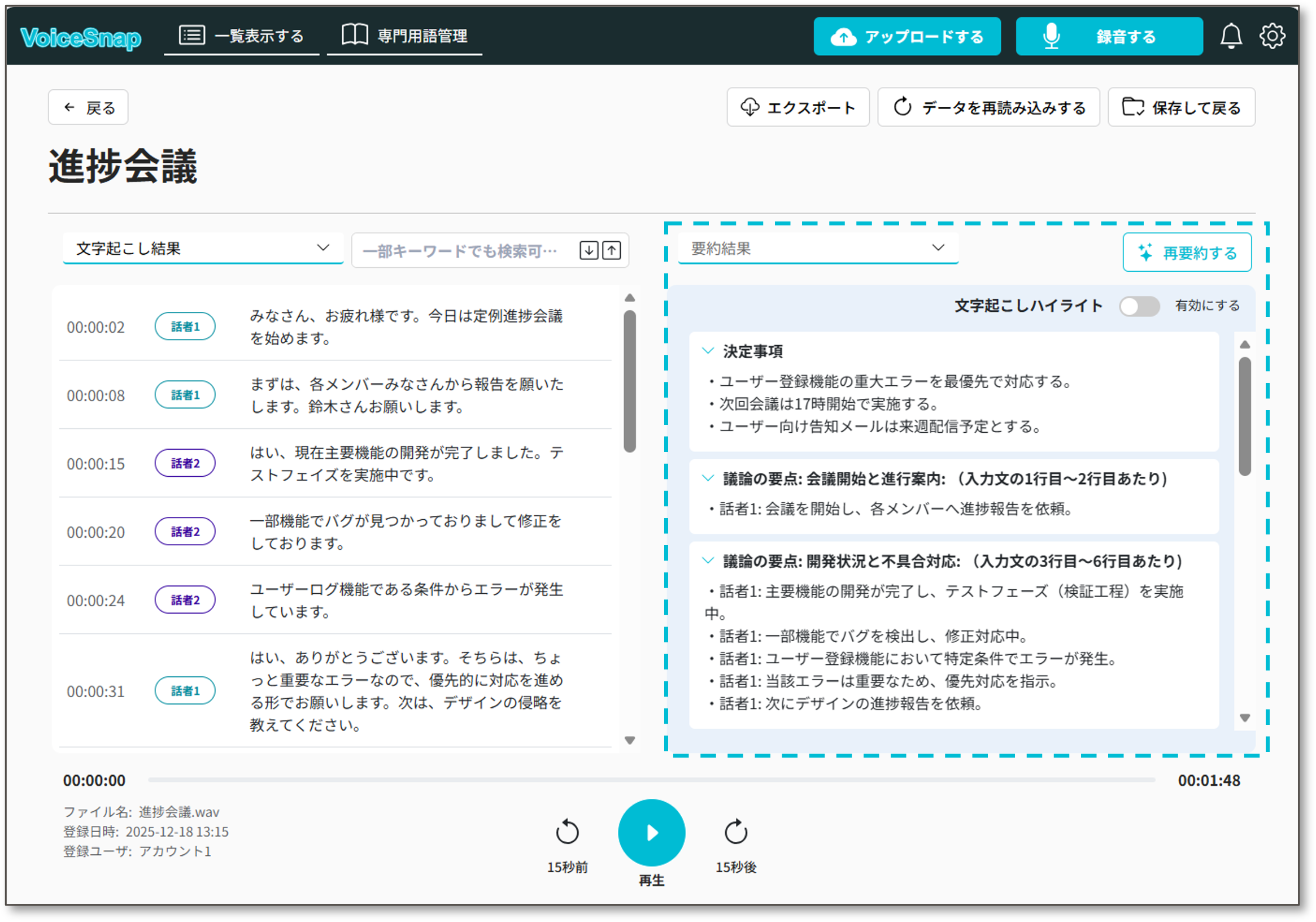1316x922 pixels.
Task: Jump to next search match with down arrow
Action: (x=589, y=251)
